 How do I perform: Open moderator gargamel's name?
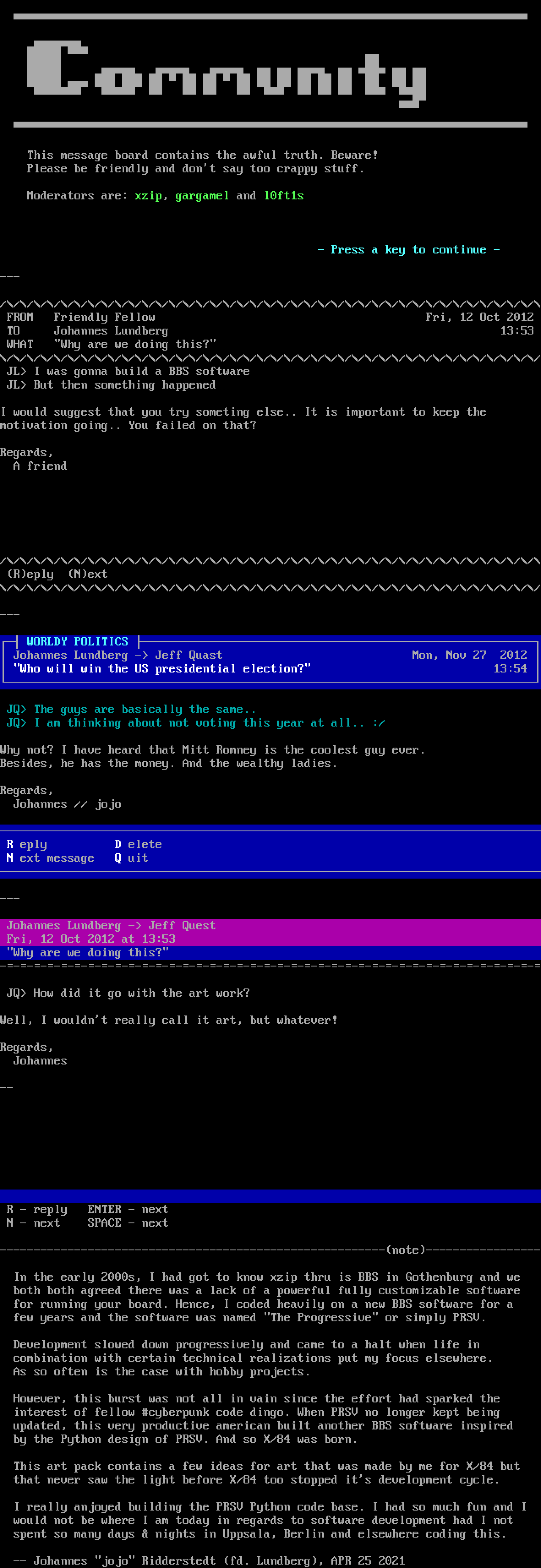click(x=202, y=196)
